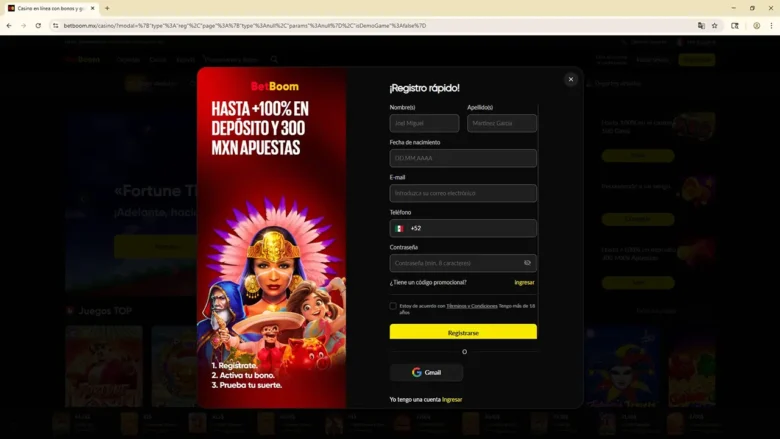Click the betboom.mx address bar URL
Viewport: 780px width, 439px height.
coord(245,25)
